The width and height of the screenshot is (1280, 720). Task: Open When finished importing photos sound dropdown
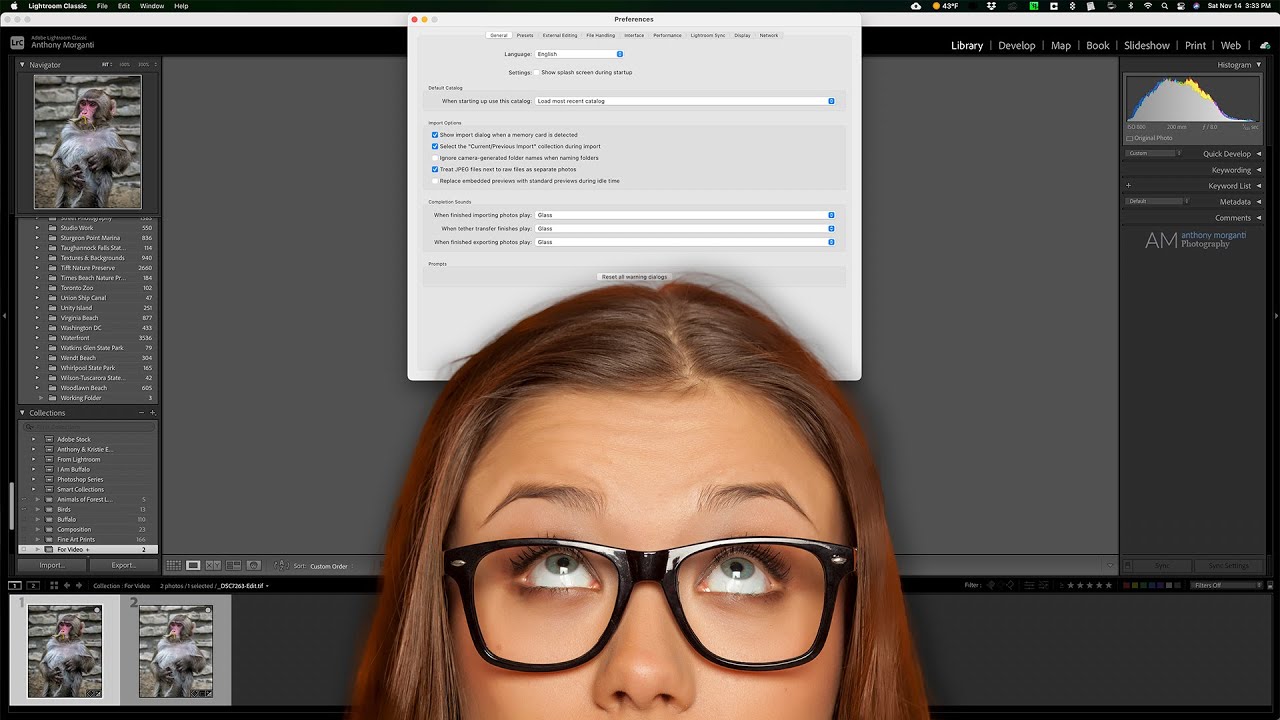[685, 215]
